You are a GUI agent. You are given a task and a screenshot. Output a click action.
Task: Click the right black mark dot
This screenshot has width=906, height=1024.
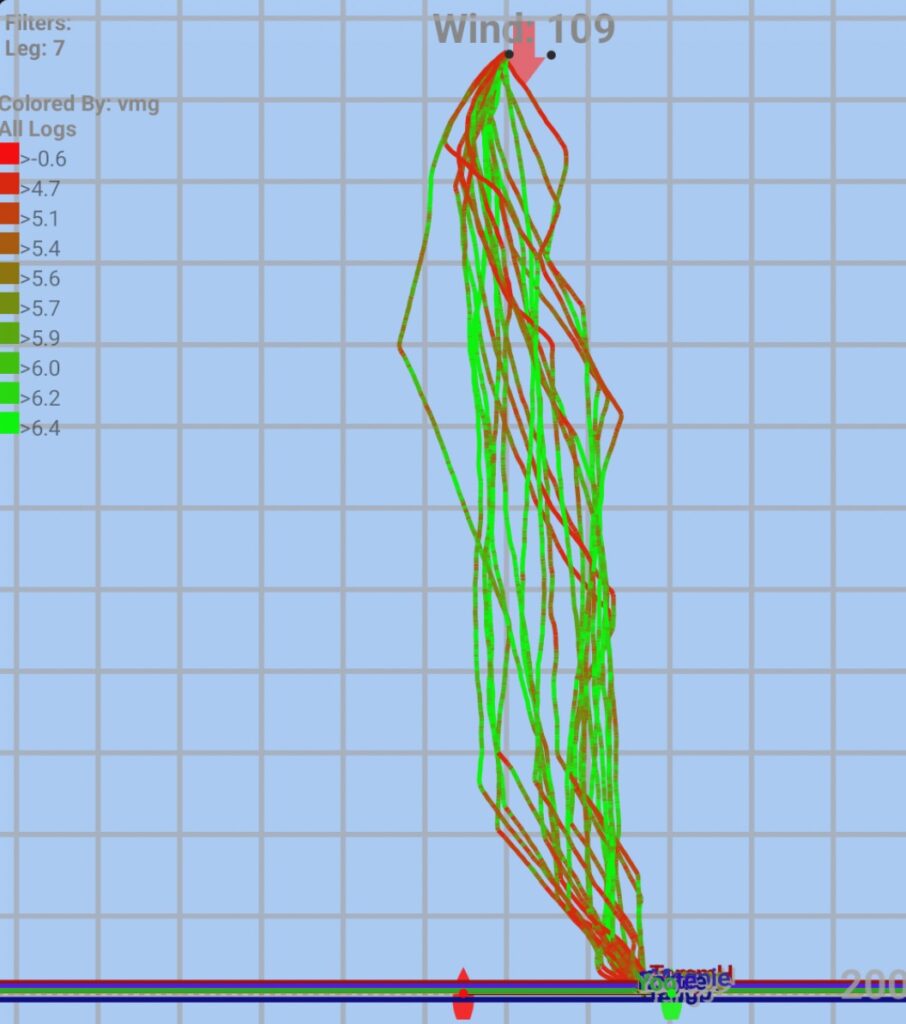(551, 56)
